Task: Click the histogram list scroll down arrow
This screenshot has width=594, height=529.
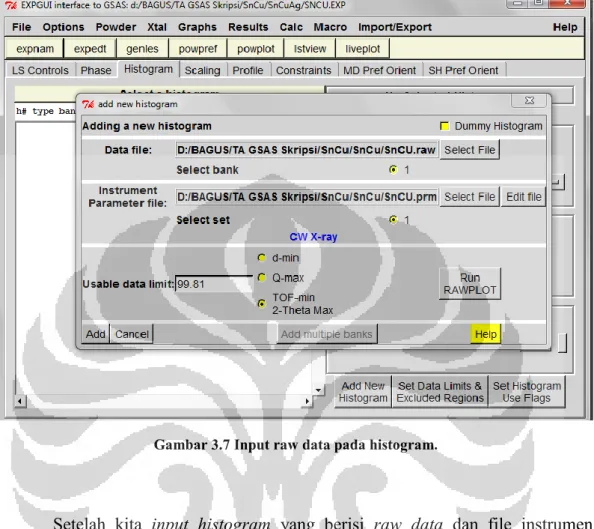Action: (318, 390)
